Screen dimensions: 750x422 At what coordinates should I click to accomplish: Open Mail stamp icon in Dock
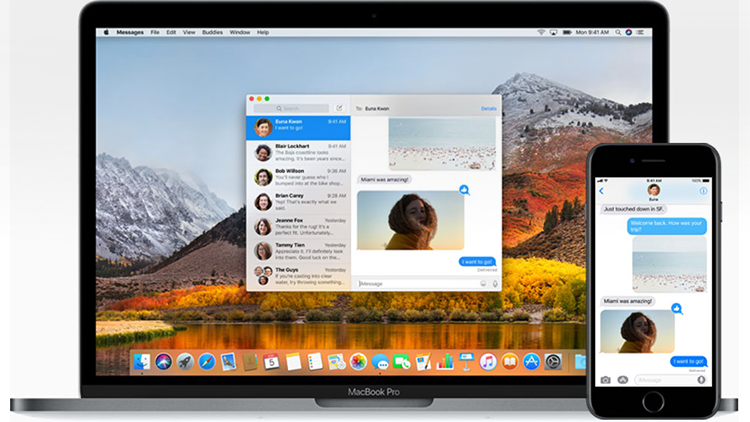(x=228, y=362)
